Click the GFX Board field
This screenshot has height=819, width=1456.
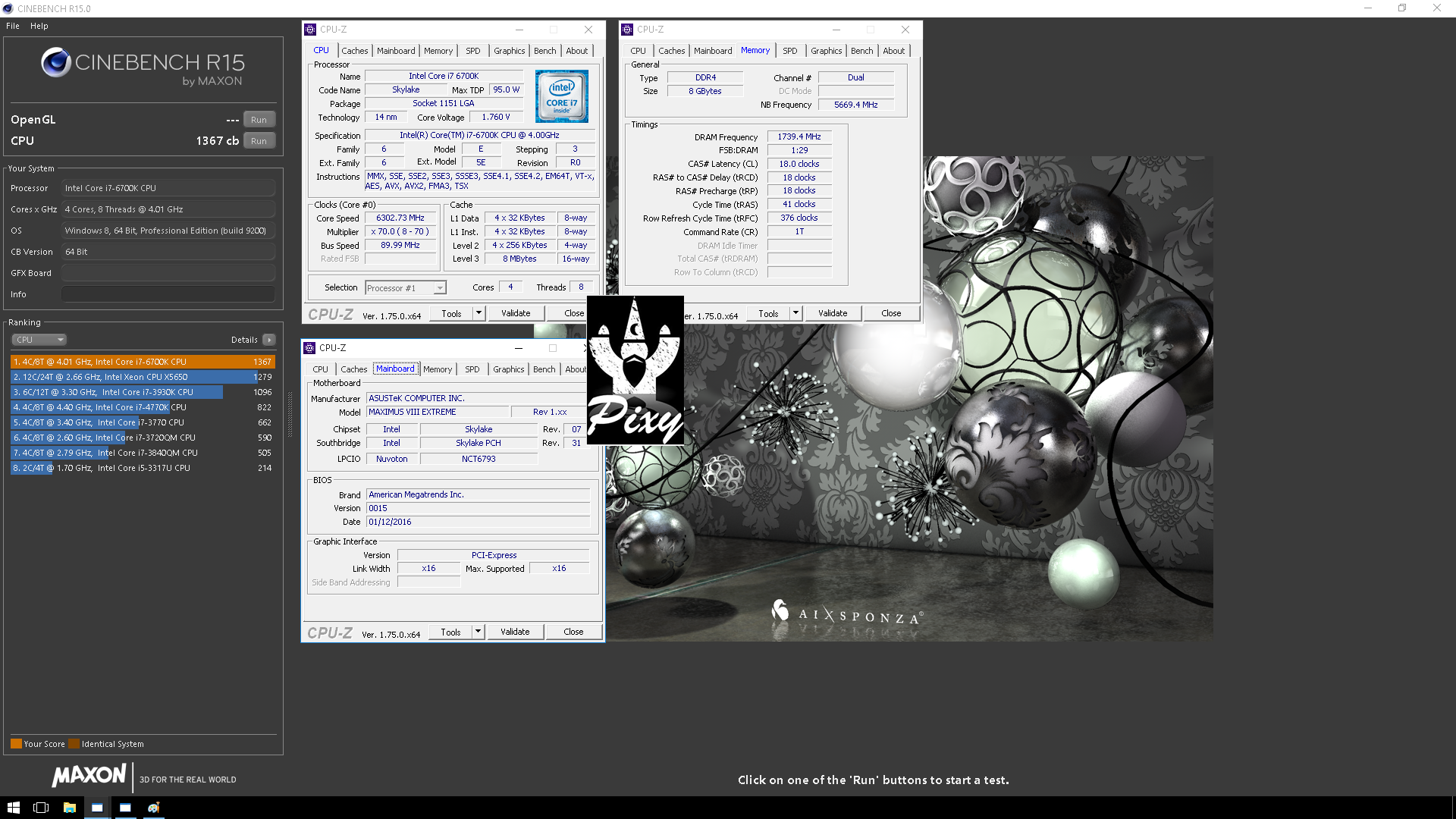click(168, 273)
